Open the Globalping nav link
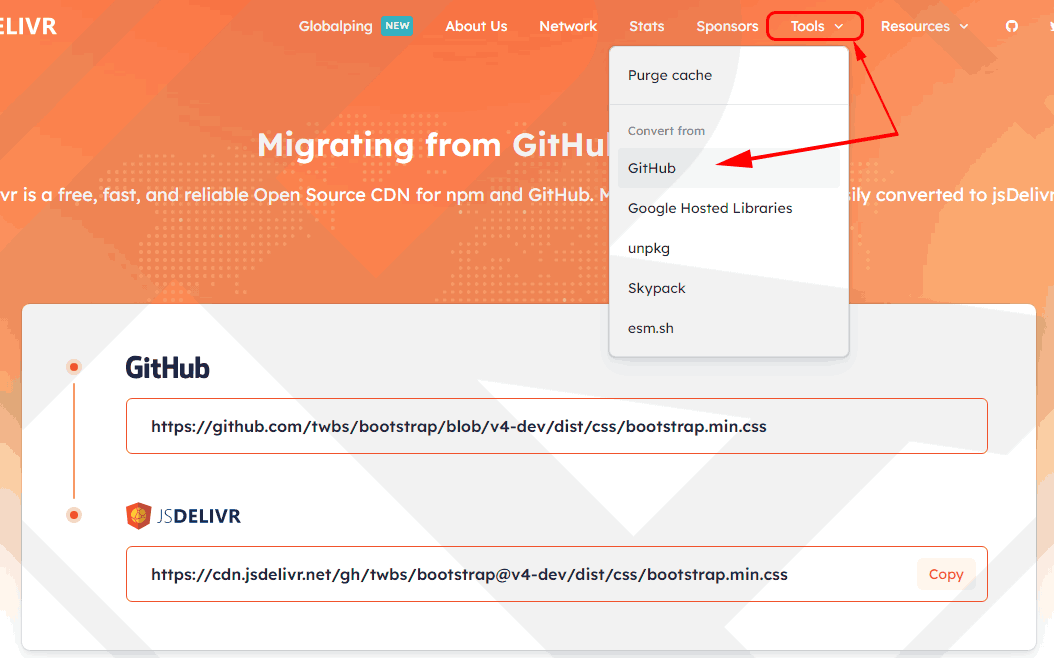1054x658 pixels. pos(335,26)
